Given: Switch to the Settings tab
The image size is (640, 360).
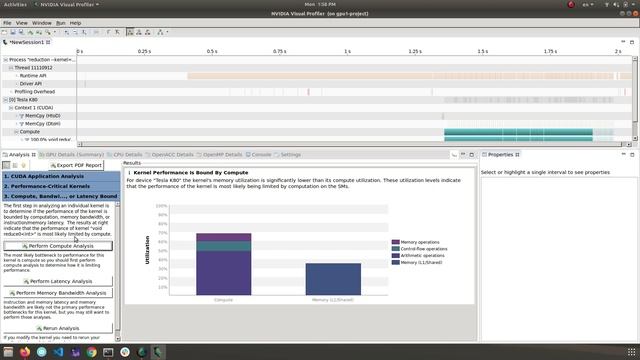Looking at the screenshot, I should (x=288, y=155).
